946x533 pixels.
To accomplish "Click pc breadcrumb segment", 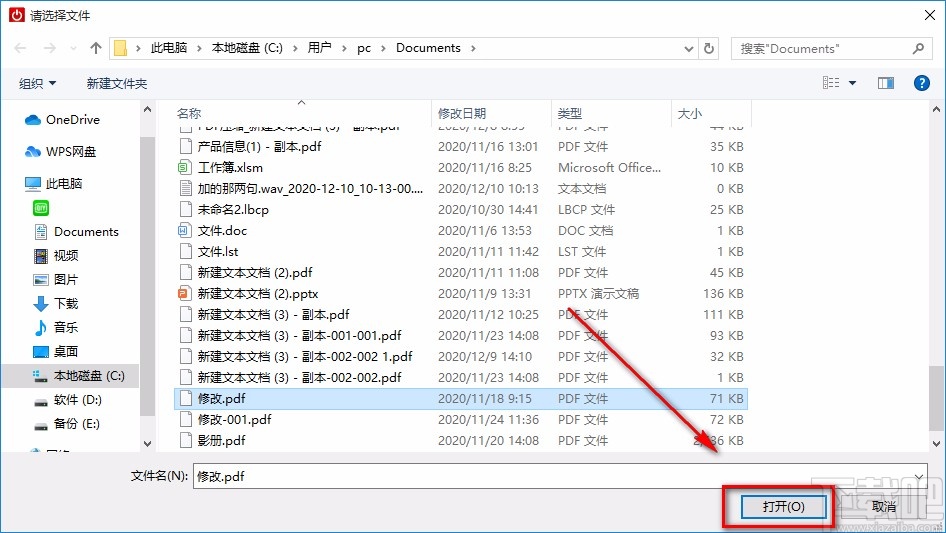I will pos(364,48).
